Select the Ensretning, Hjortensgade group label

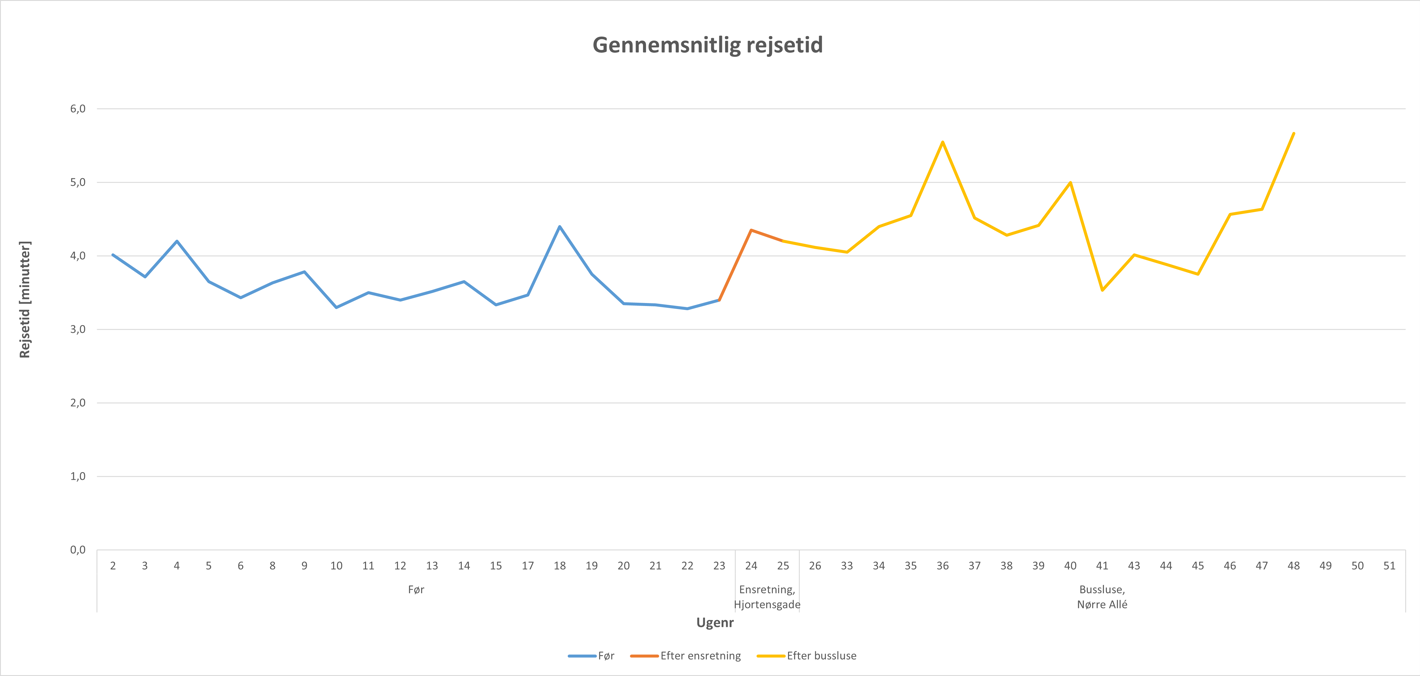coord(767,597)
